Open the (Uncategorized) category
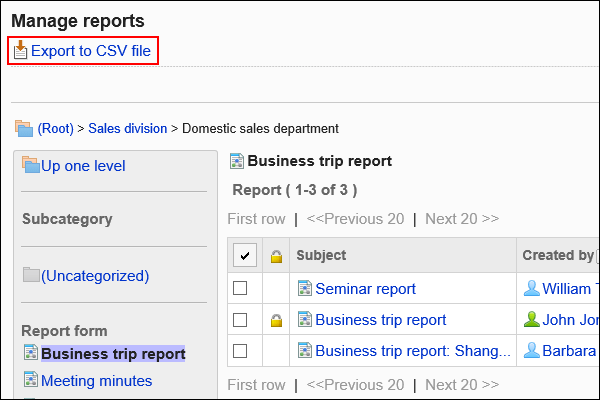Image resolution: width=600 pixels, height=400 pixels. [95, 276]
